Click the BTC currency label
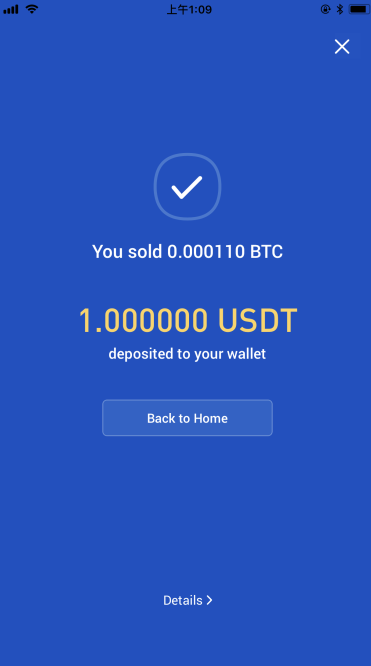This screenshot has width=371, height=666. (x=266, y=251)
